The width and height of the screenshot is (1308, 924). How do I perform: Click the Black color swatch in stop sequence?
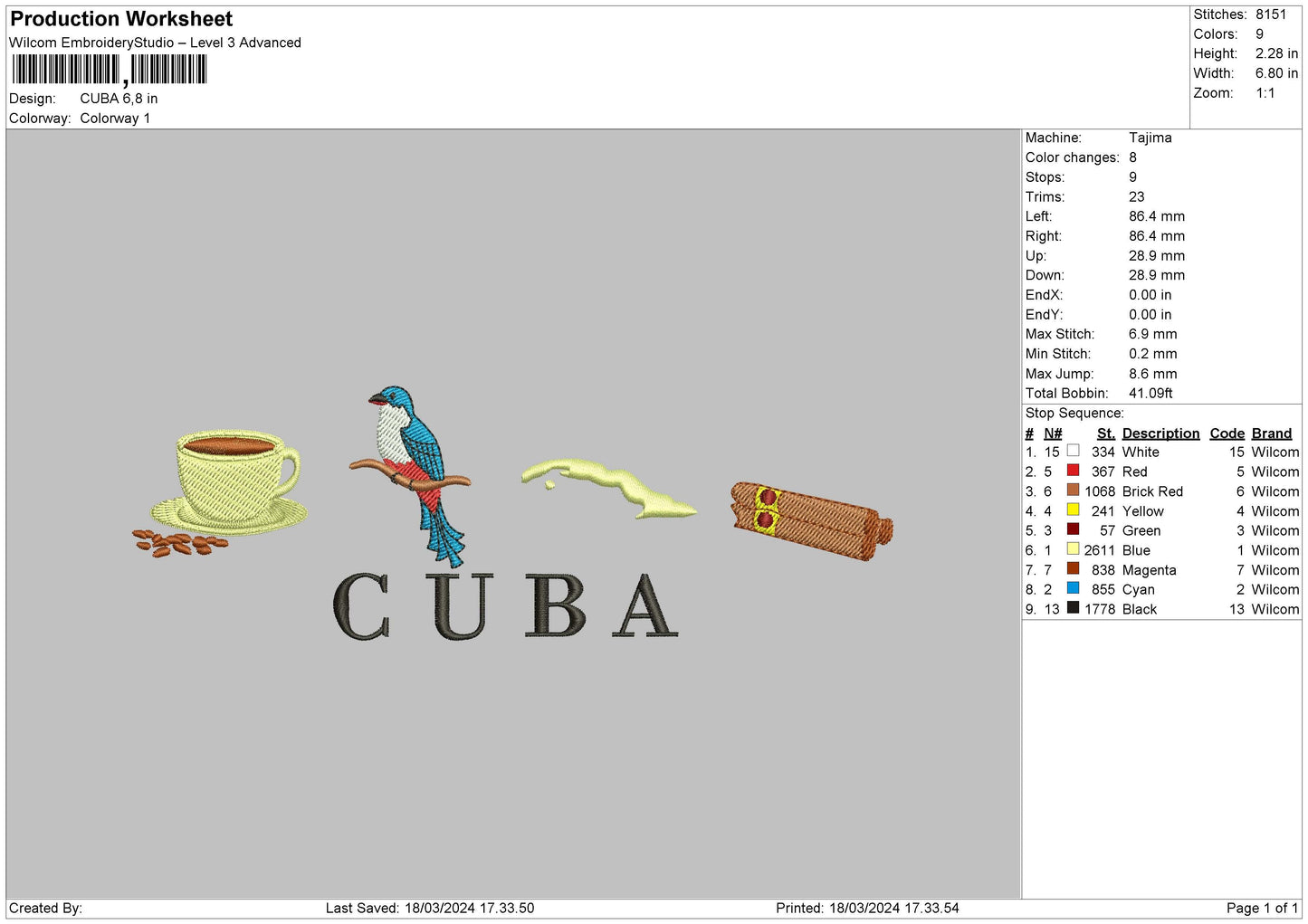tap(1073, 608)
